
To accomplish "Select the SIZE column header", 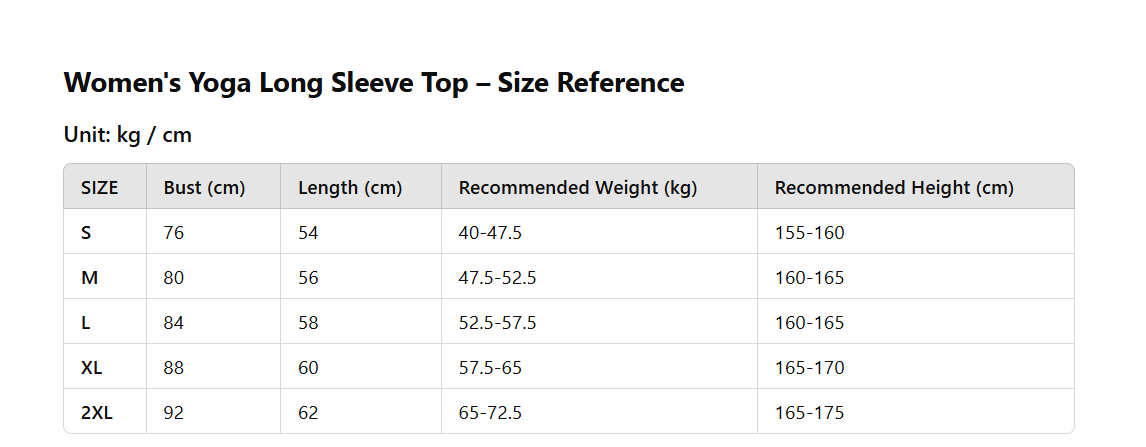I will (100, 188).
